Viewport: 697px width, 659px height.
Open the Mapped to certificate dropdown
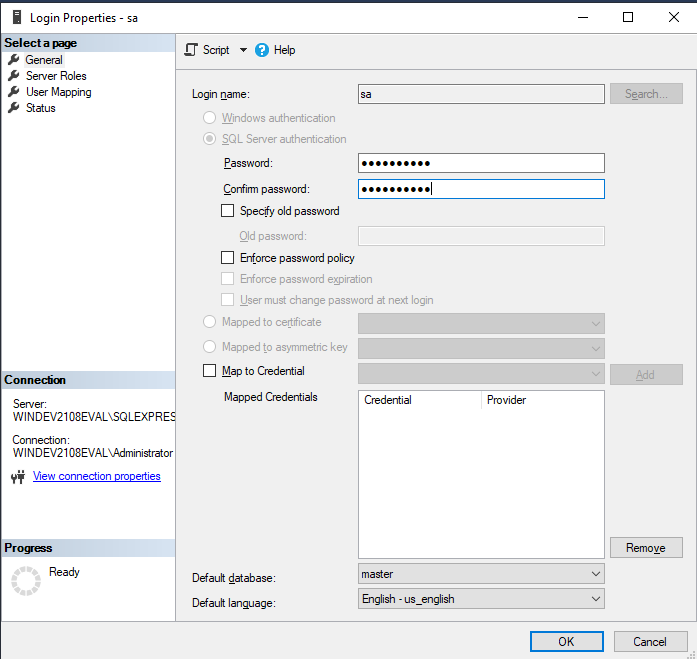(x=481, y=324)
